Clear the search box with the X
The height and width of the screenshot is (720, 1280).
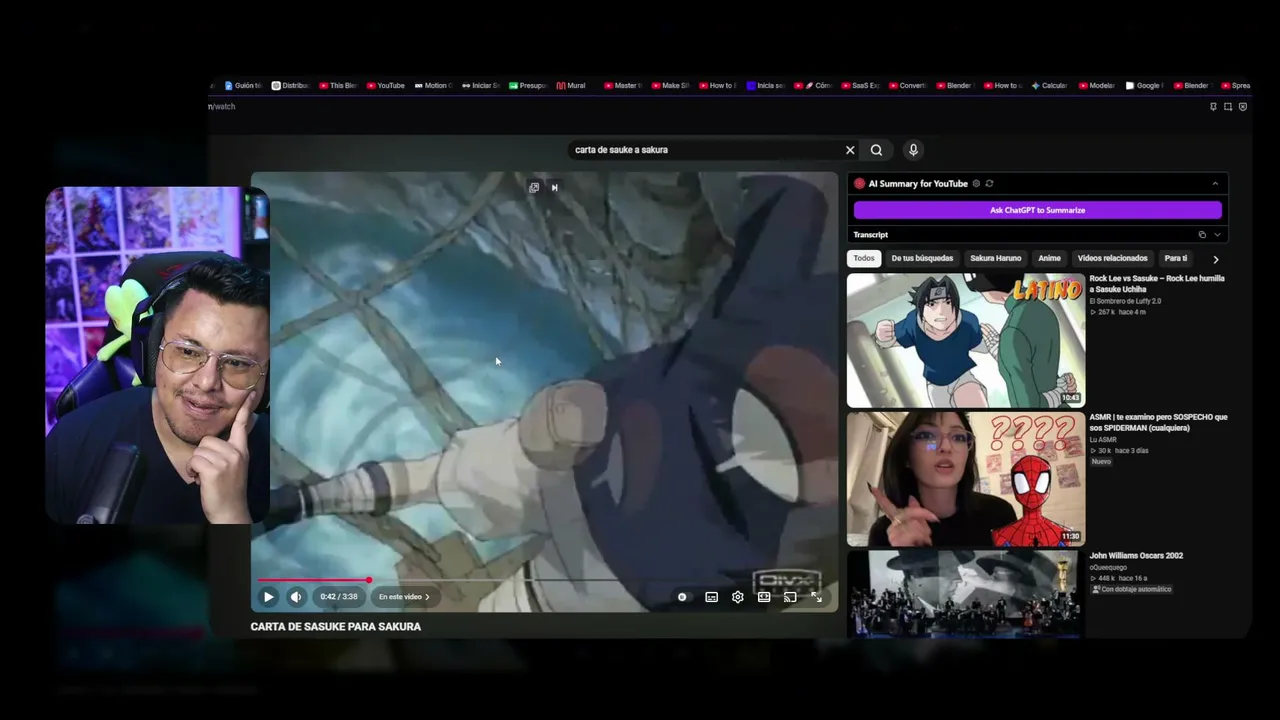click(x=850, y=150)
